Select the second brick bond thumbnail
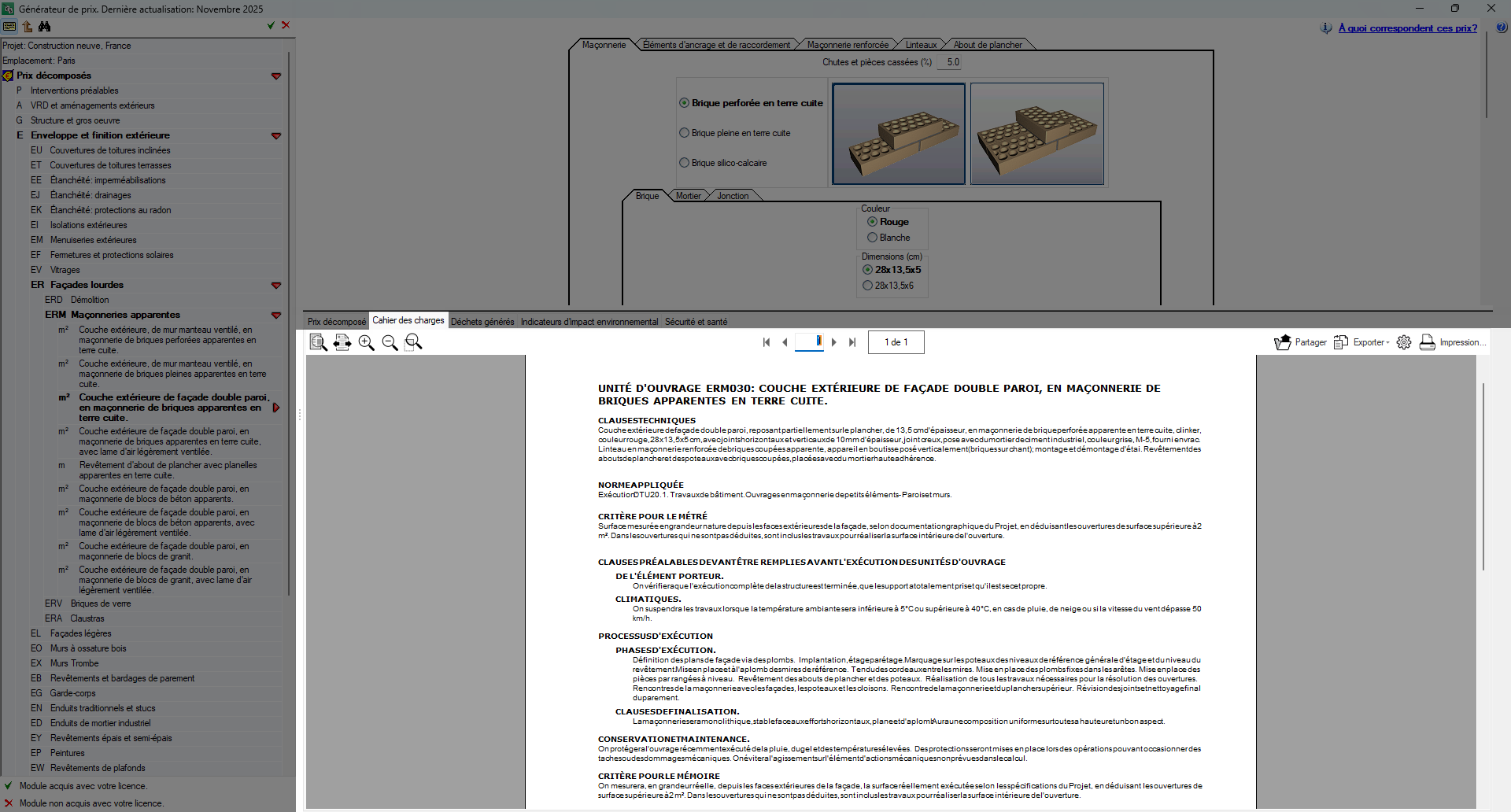1511x812 pixels. tap(1037, 134)
